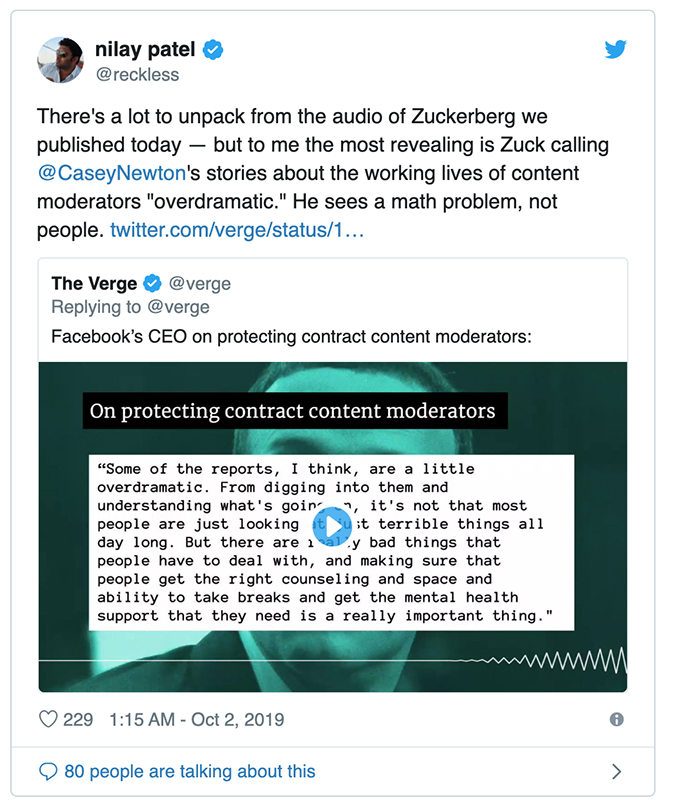Click the quoted tweet's caption text
Screen dimensions: 680x809
click(291, 337)
